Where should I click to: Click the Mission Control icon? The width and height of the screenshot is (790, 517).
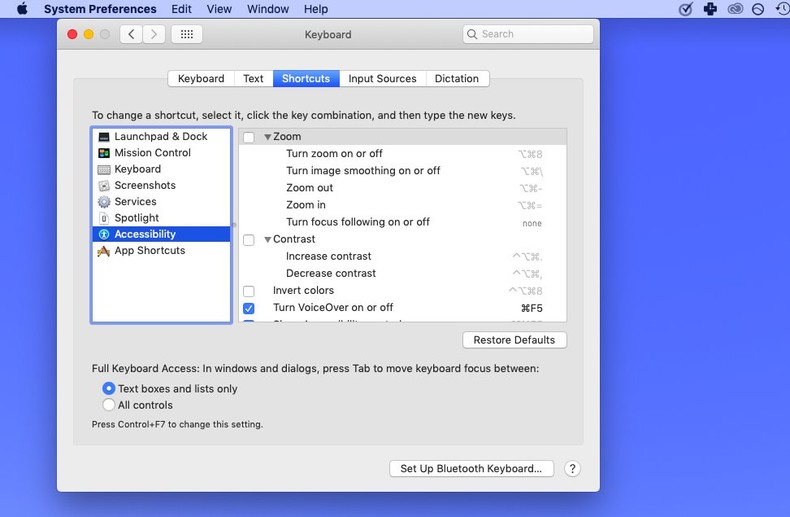pos(104,153)
